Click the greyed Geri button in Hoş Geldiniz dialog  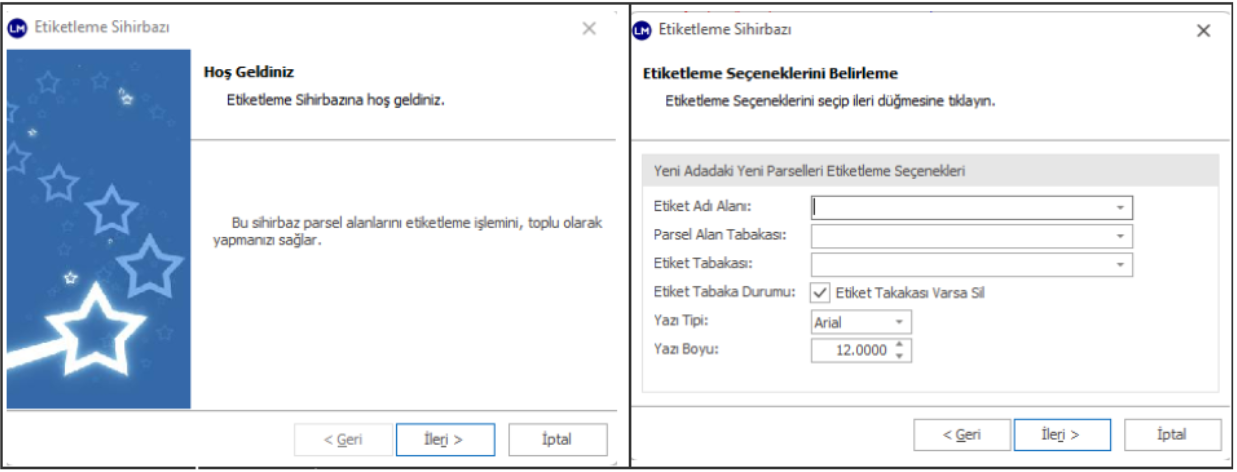[343, 439]
